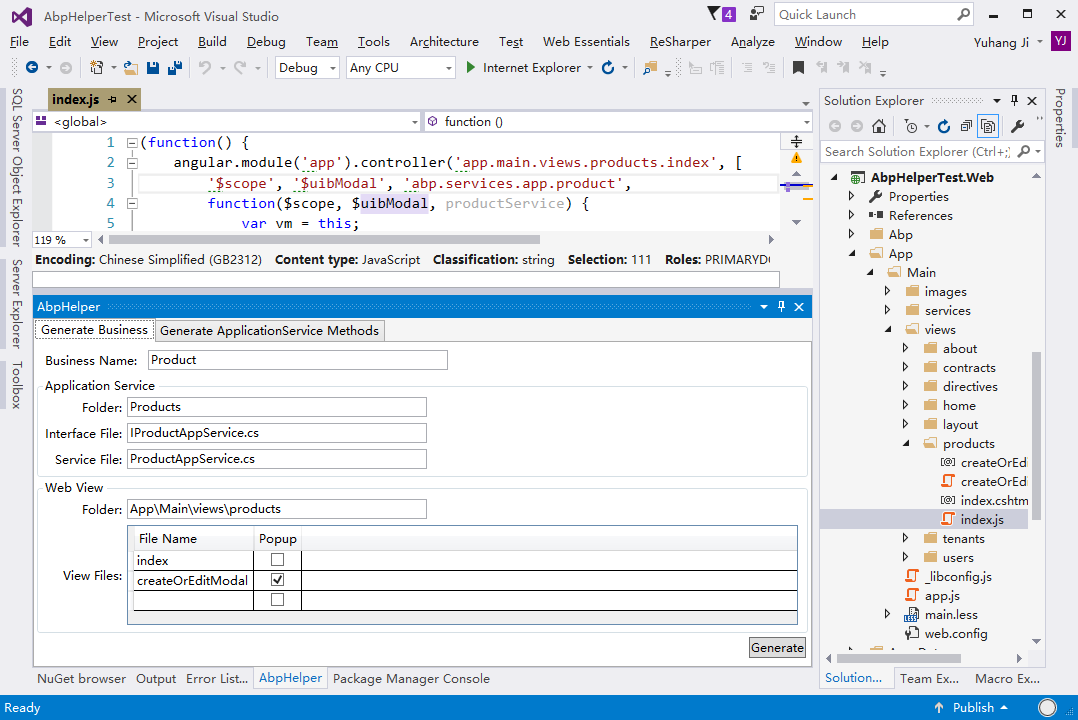Viewport: 1078px width, 720px height.
Task: Check the Popup box for index
Action: (277, 560)
